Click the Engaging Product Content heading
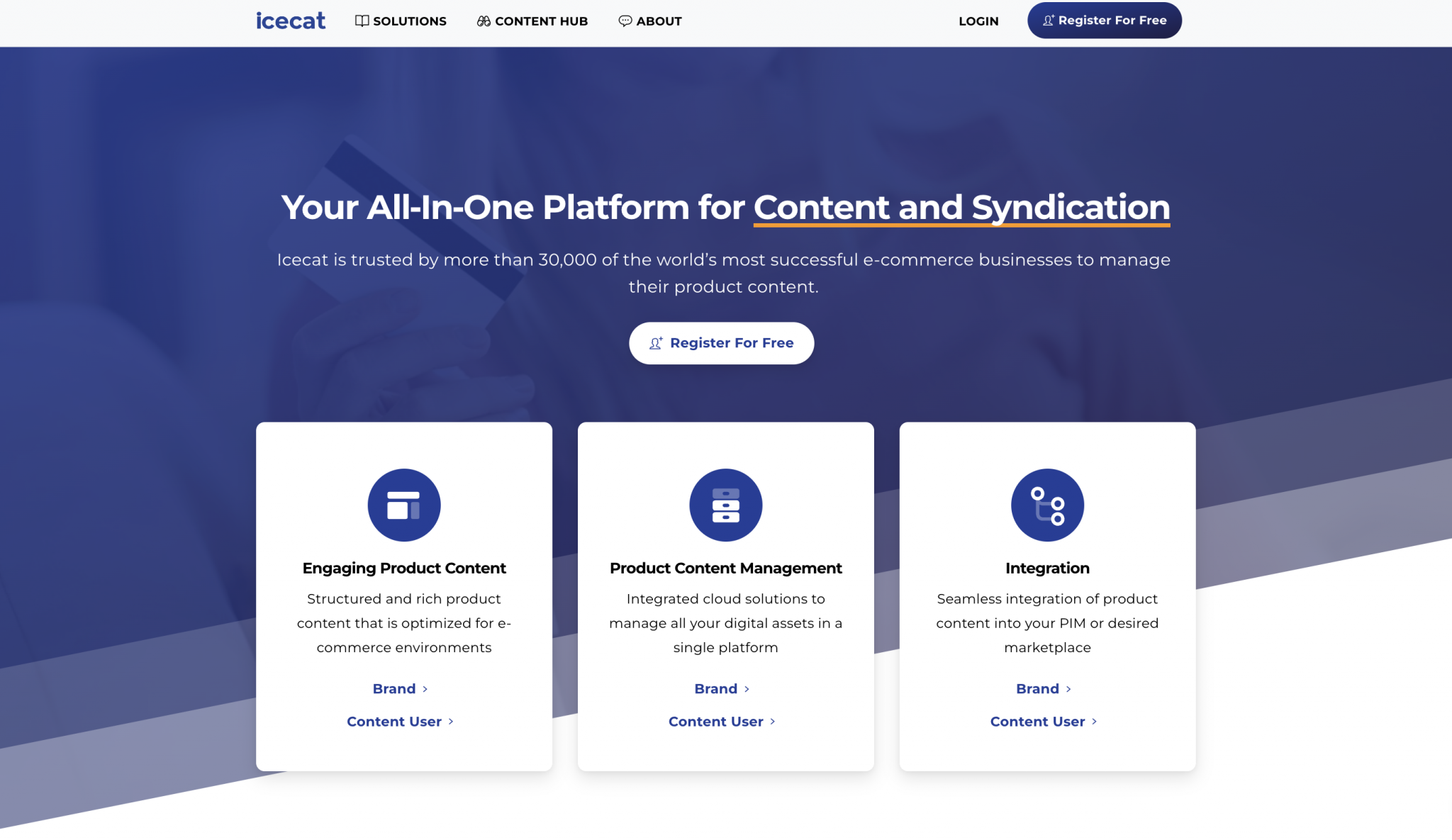The height and width of the screenshot is (840, 1452). click(404, 569)
